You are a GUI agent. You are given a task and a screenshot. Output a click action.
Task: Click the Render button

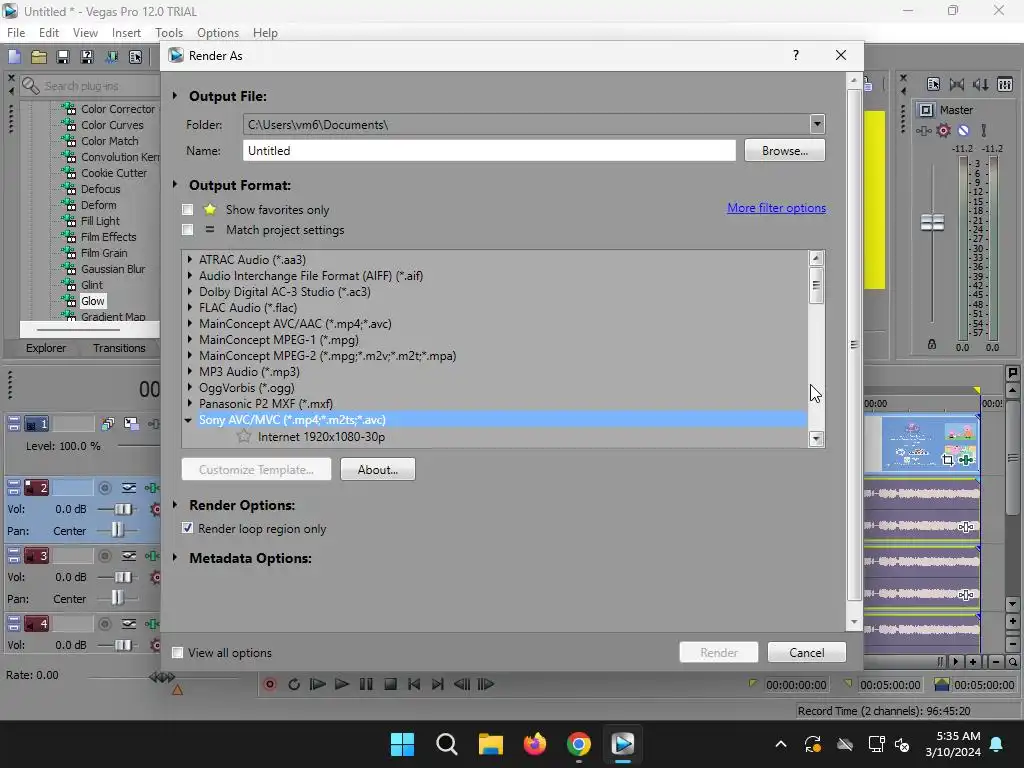(x=718, y=652)
